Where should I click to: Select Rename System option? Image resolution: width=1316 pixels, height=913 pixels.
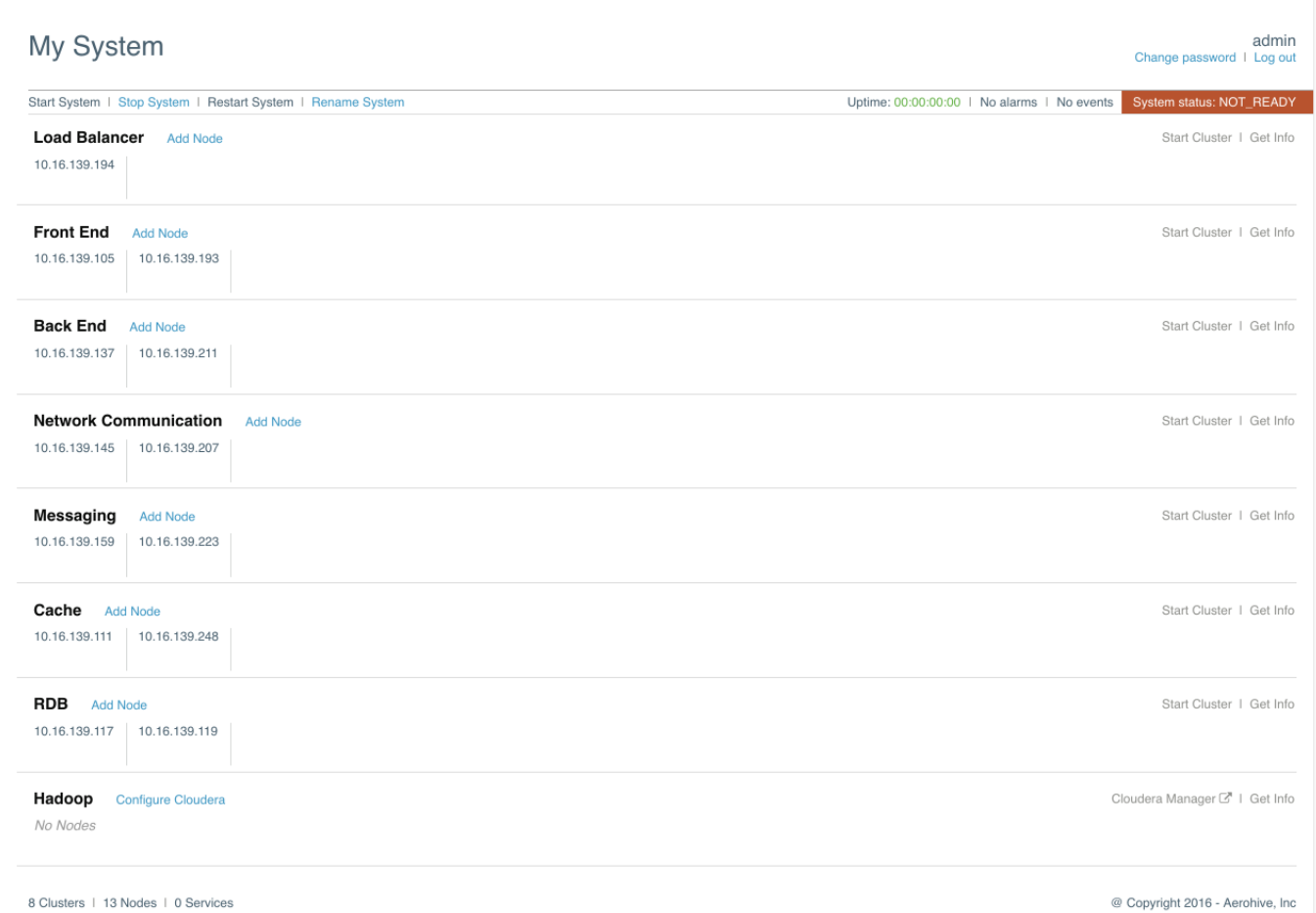[357, 102]
